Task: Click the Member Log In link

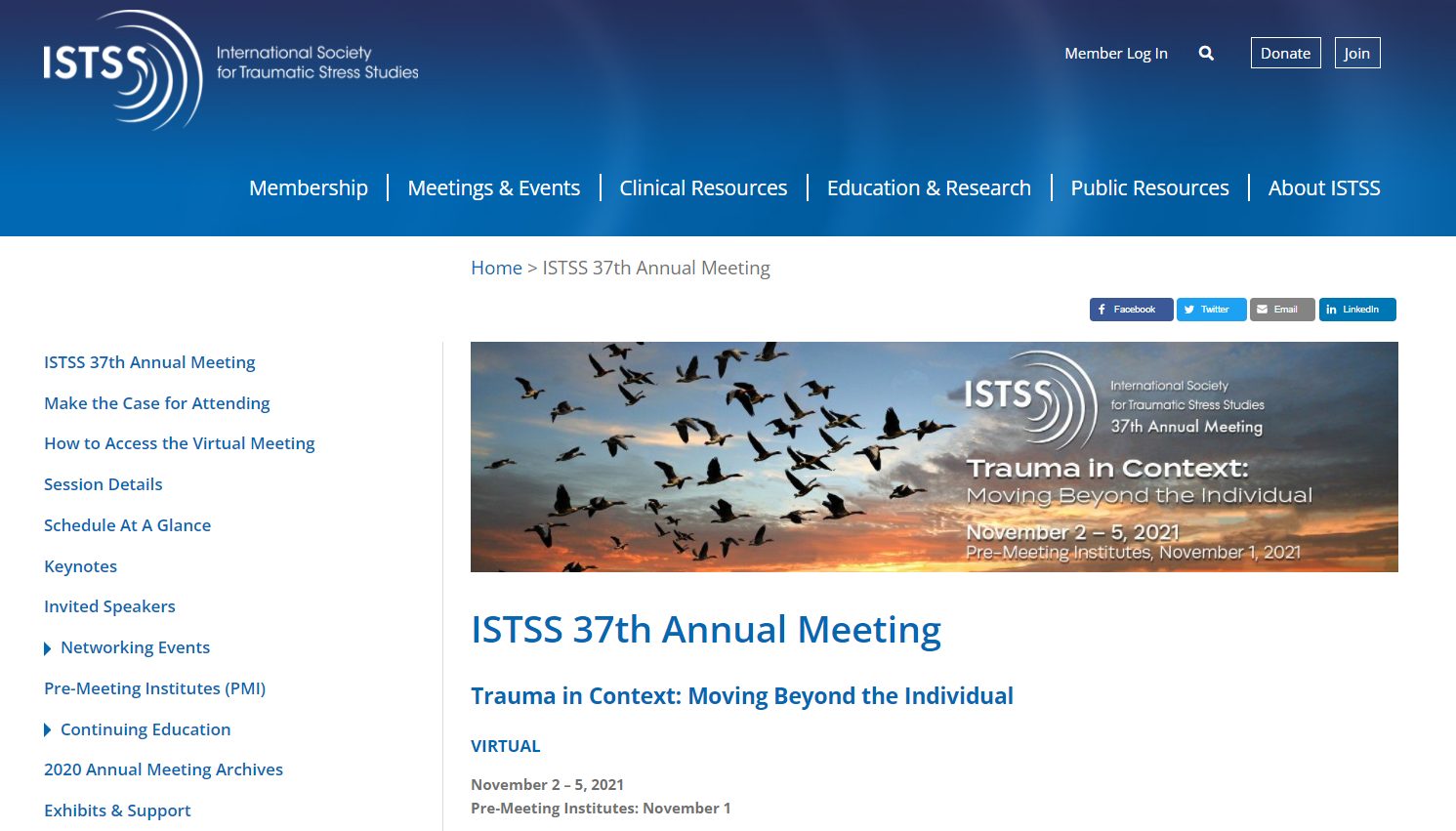Action: tap(1116, 54)
